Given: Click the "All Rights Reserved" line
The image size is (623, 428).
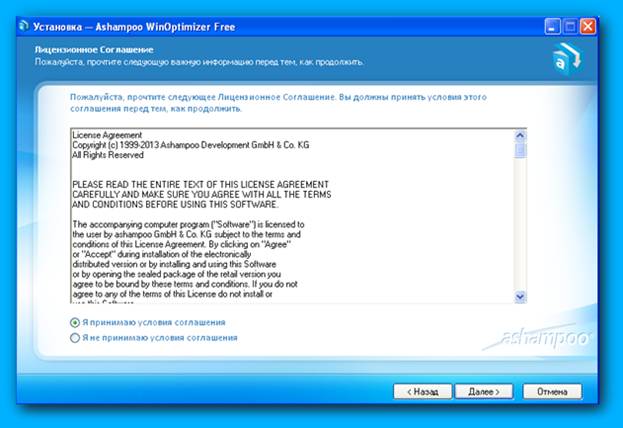Looking at the screenshot, I should [108, 155].
